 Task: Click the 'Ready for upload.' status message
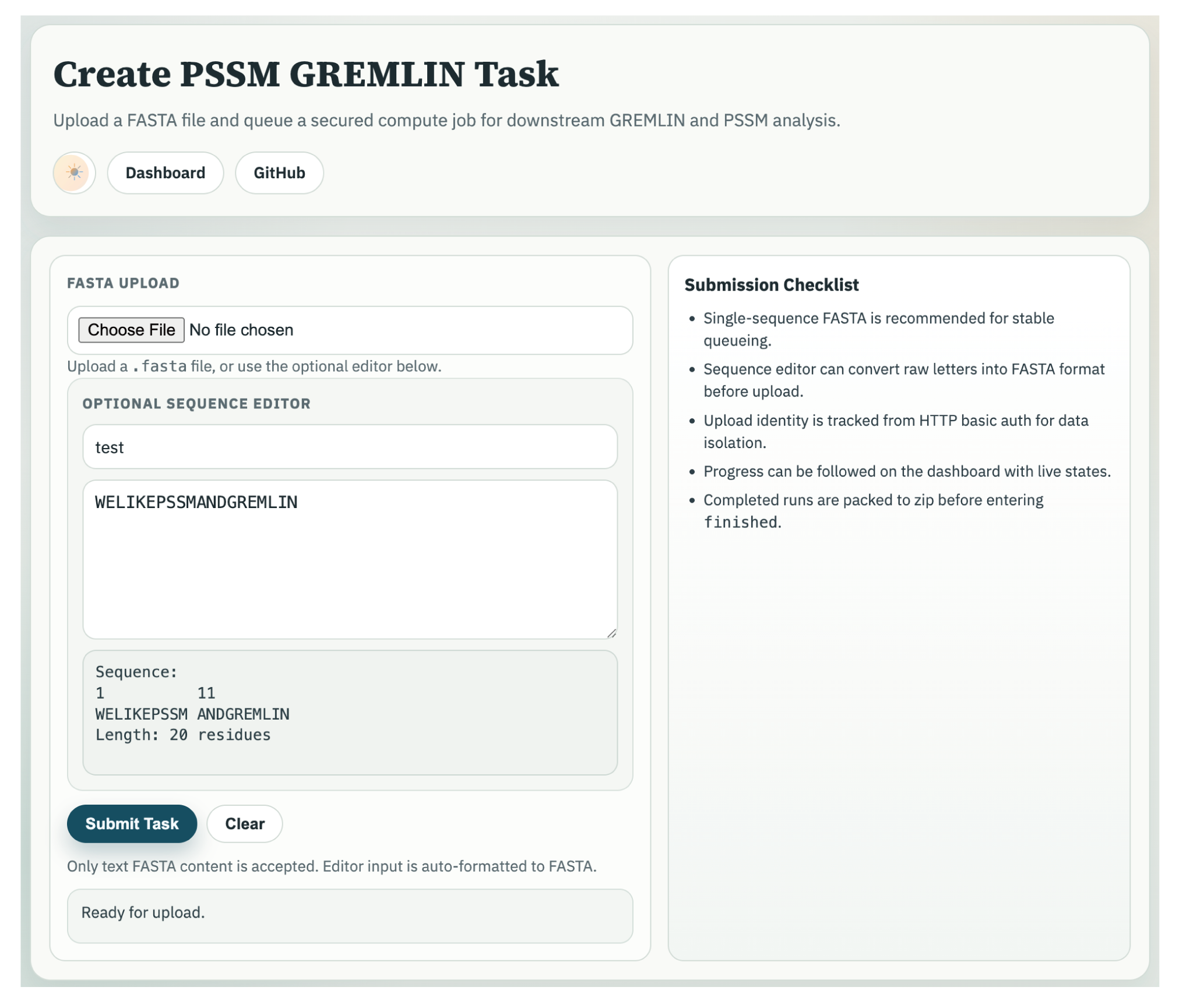pyautogui.click(x=143, y=912)
